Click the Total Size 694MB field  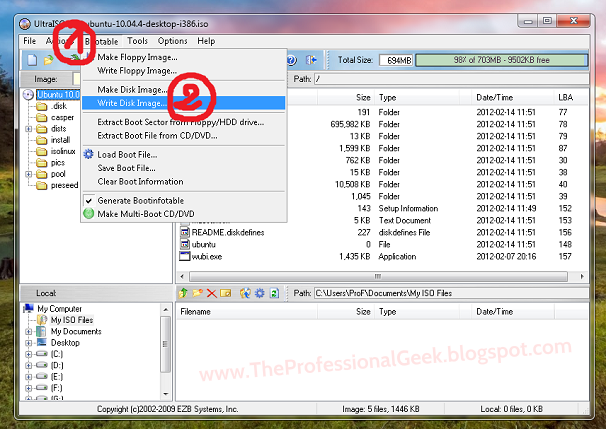396,60
